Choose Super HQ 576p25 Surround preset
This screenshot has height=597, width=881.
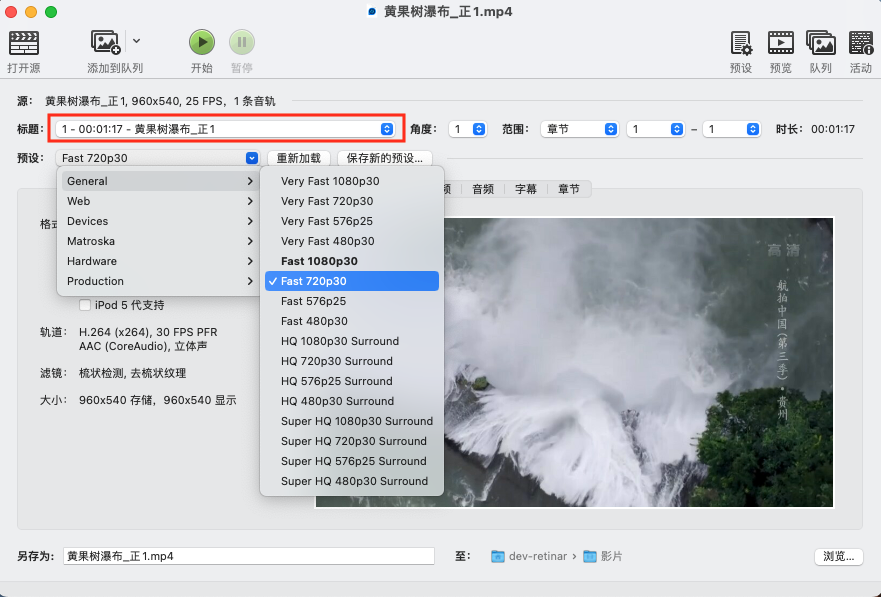point(352,461)
